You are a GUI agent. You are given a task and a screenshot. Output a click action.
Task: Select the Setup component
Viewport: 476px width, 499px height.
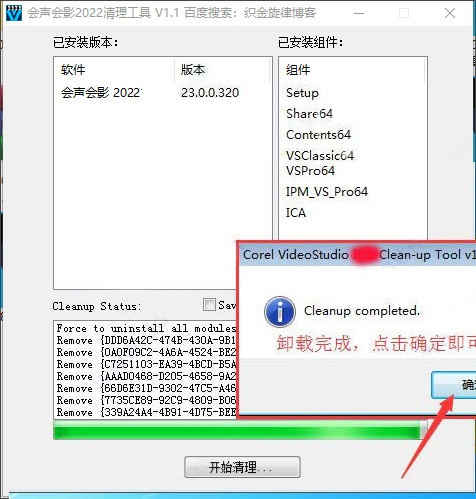point(302,93)
